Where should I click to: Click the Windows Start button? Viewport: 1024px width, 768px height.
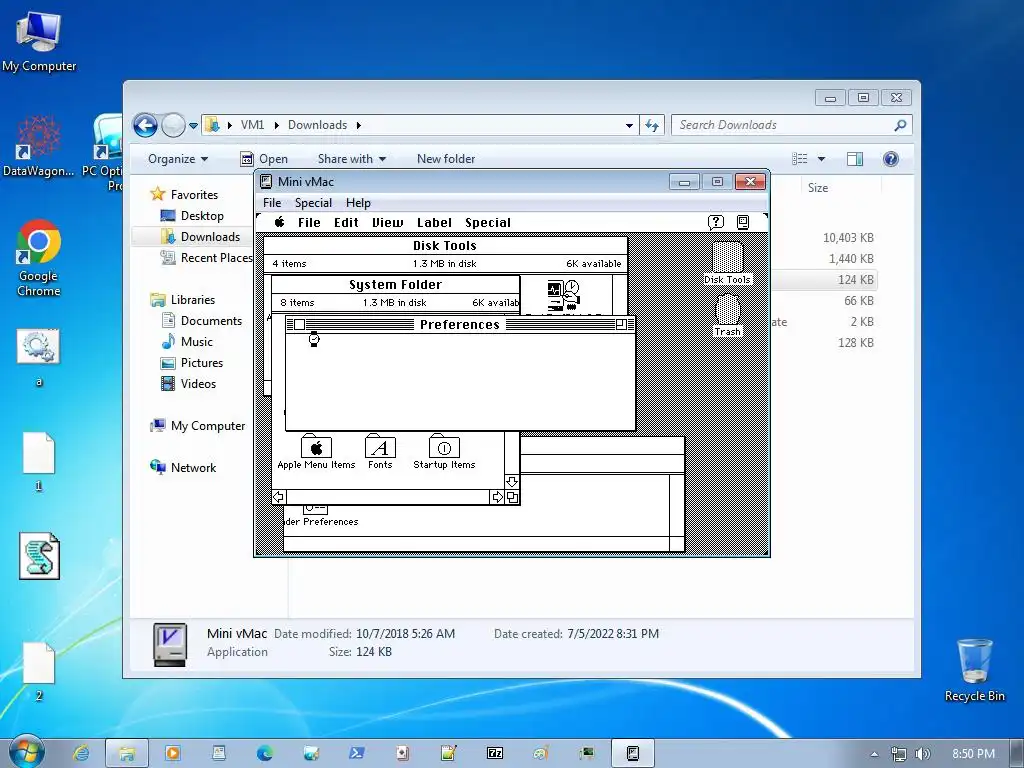point(26,752)
